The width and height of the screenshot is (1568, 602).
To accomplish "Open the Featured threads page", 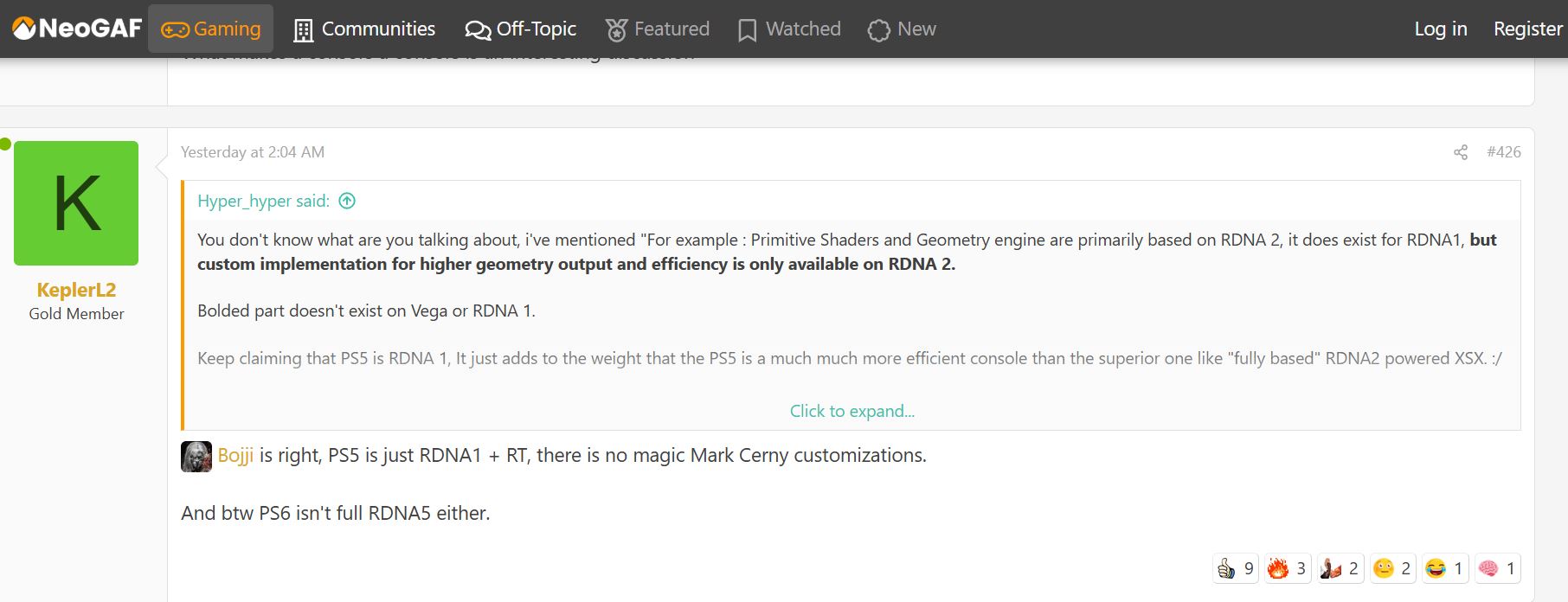I will tap(658, 29).
